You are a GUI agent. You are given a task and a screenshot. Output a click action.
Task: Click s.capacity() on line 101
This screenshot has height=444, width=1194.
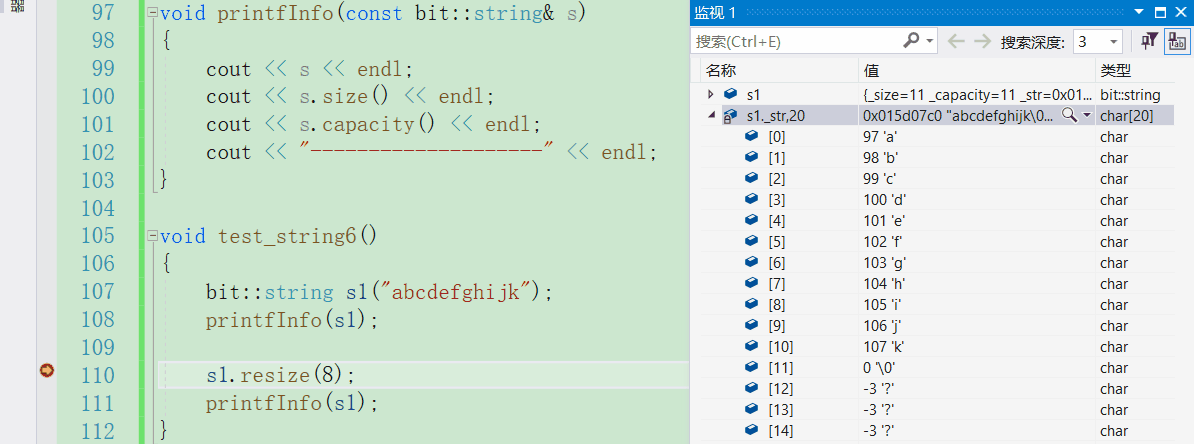click(x=369, y=124)
